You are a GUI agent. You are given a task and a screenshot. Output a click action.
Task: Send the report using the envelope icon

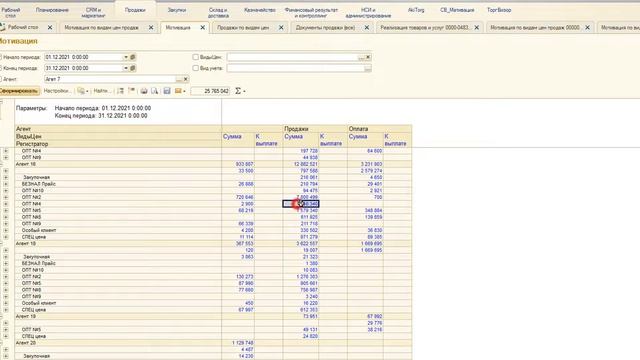click(180, 91)
